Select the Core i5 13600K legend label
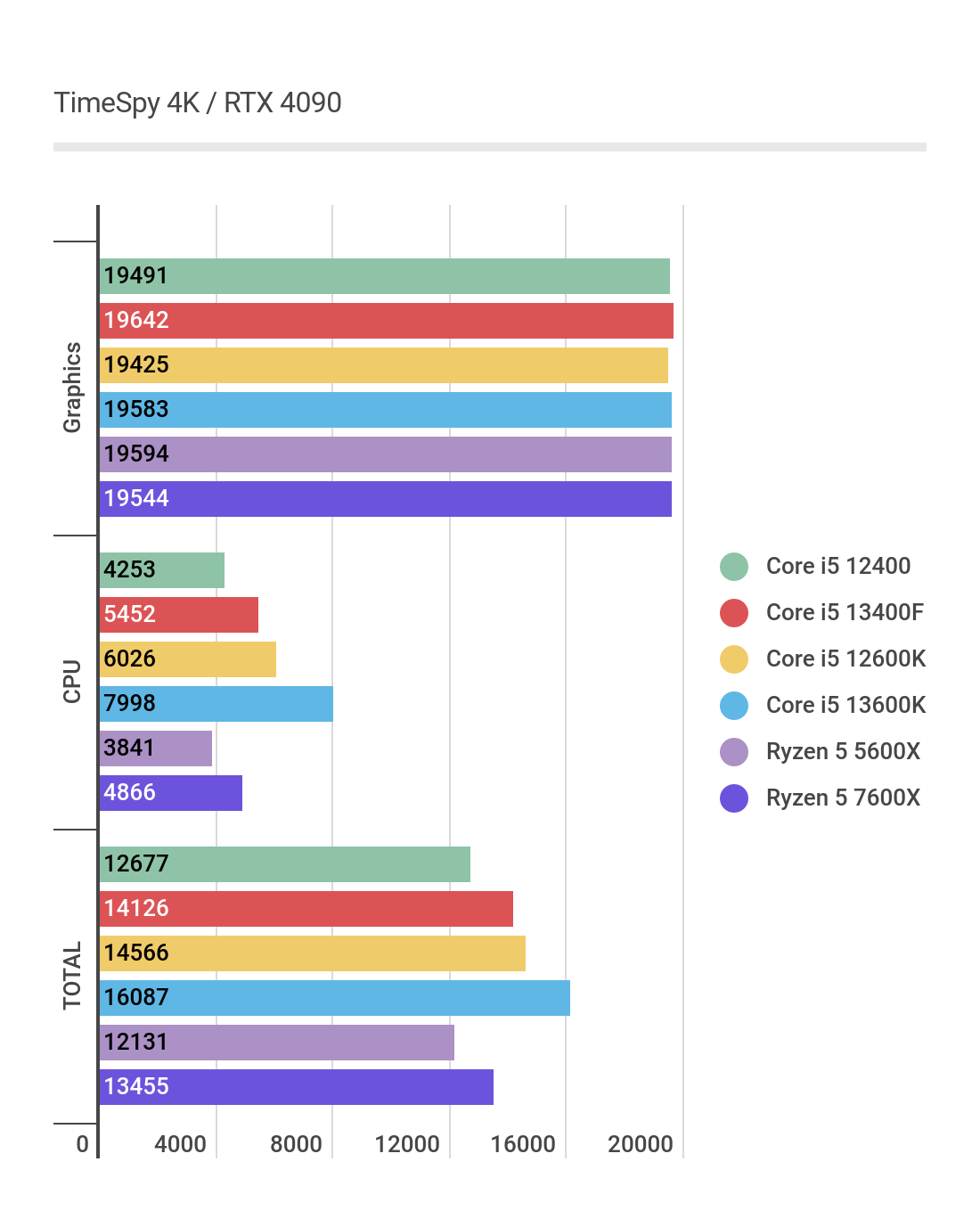The image size is (980, 1219). coord(845,705)
